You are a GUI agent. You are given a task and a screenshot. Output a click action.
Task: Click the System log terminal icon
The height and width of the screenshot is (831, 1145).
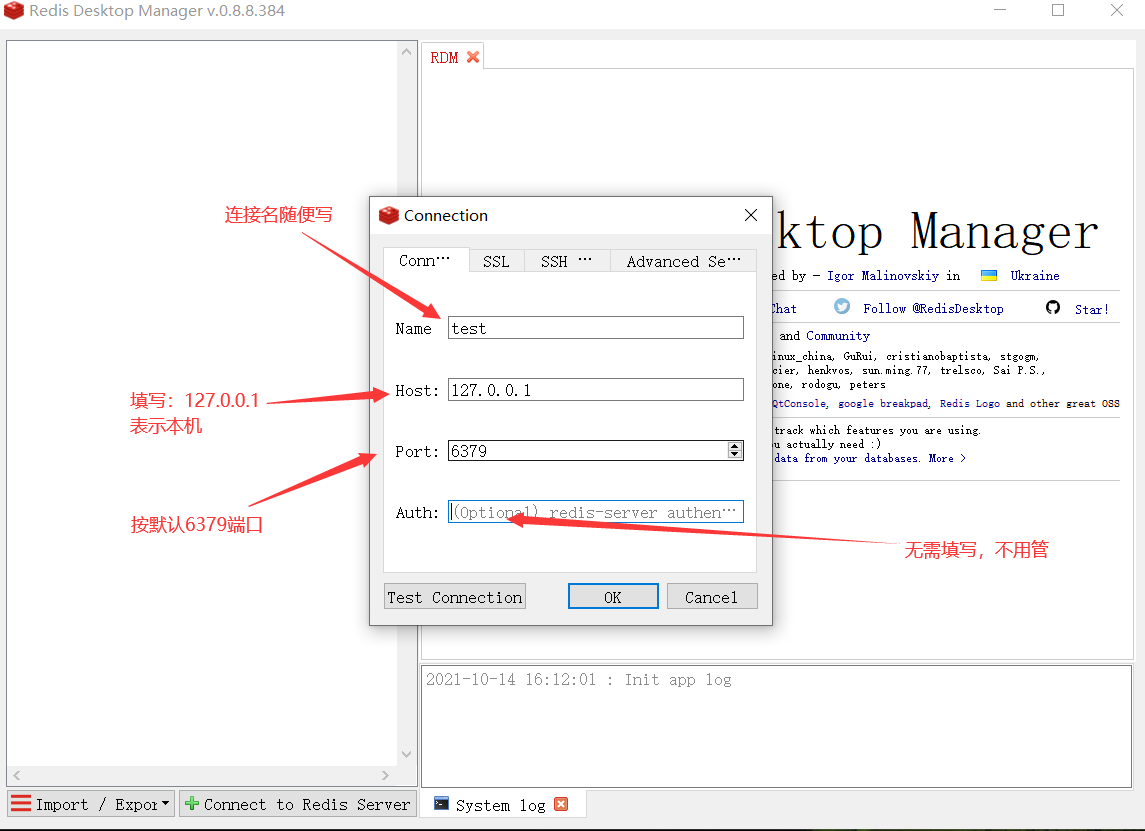441,803
